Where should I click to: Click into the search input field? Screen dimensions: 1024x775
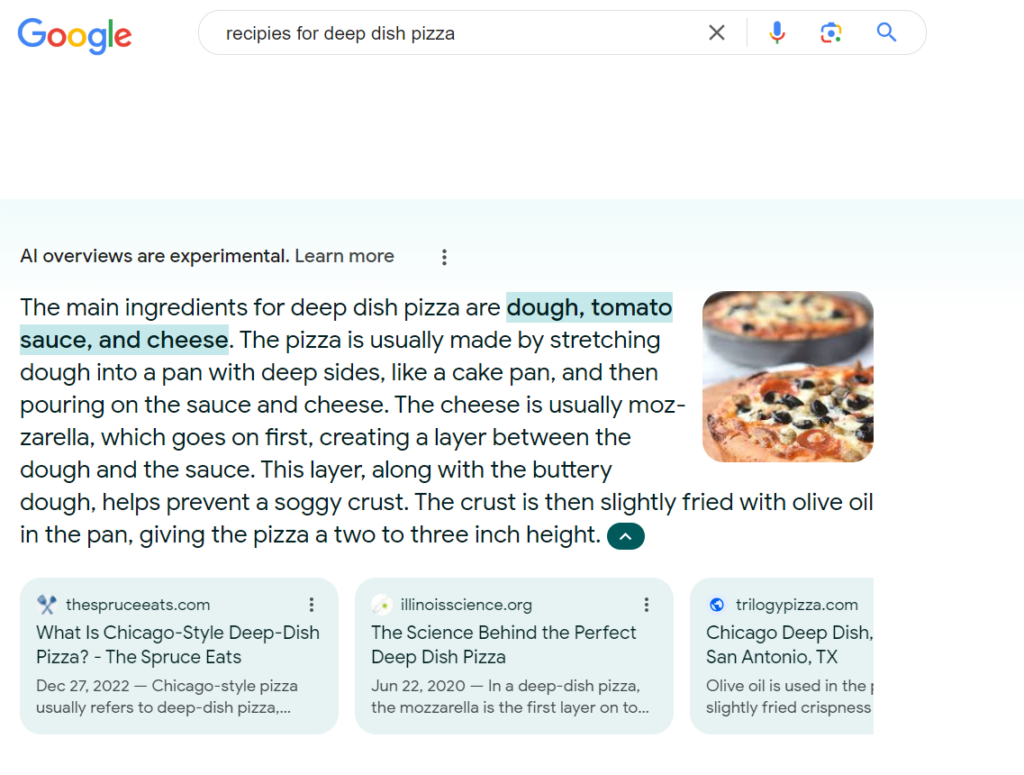(x=450, y=33)
